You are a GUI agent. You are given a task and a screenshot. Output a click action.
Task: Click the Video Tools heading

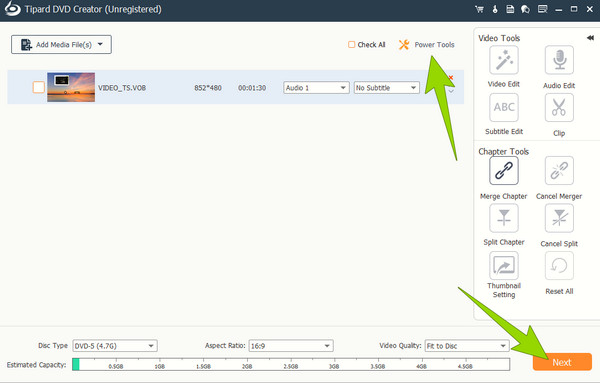point(499,38)
